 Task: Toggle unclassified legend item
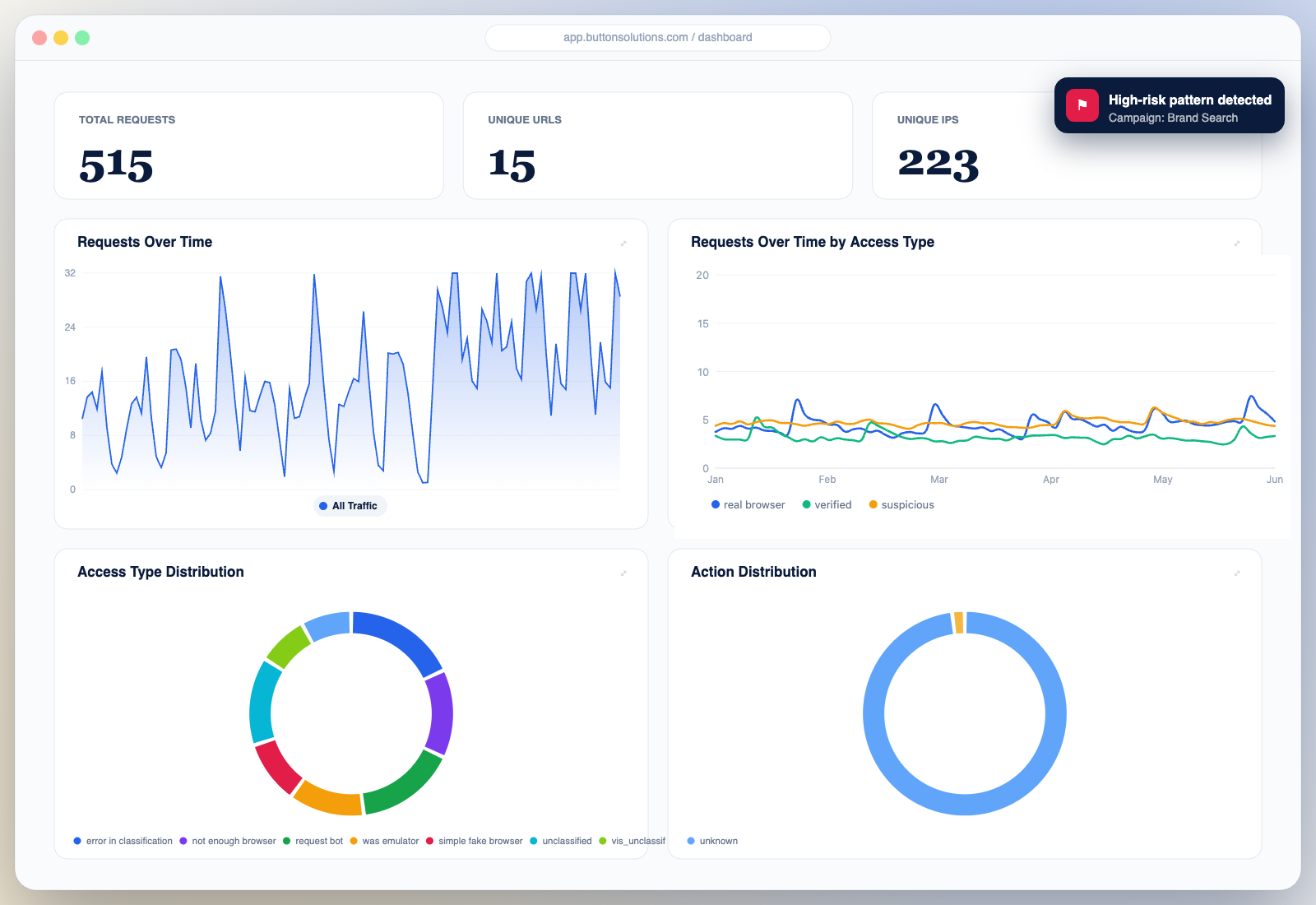click(561, 841)
